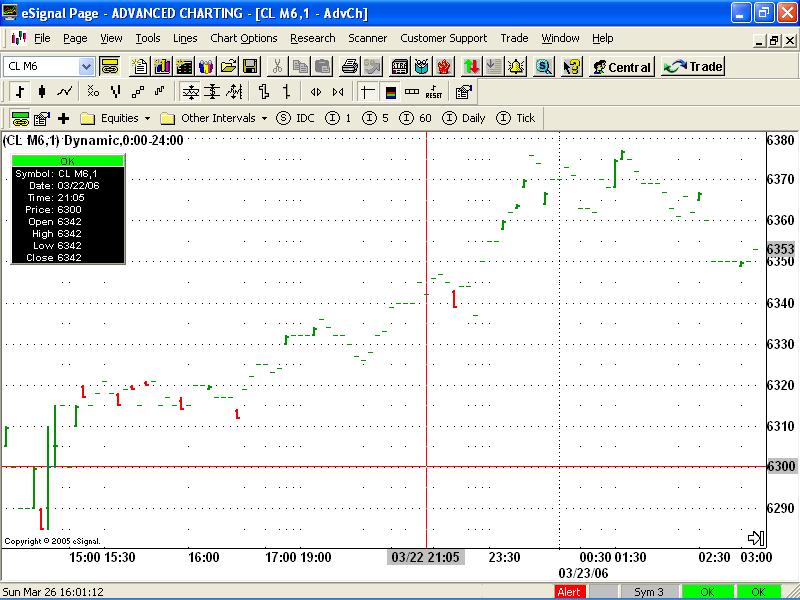Click the Trade button

693,67
